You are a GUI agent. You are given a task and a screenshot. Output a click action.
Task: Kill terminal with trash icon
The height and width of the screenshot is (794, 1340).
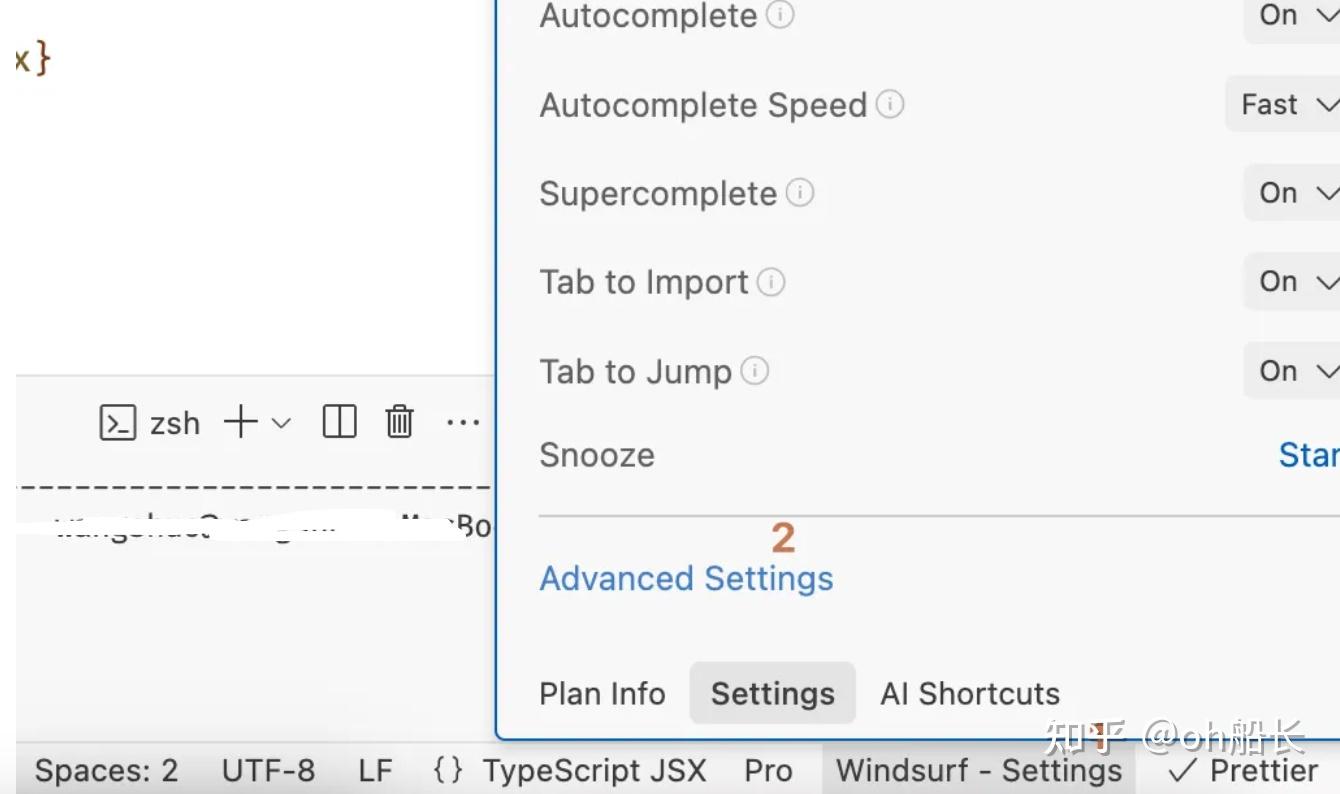pyautogui.click(x=399, y=423)
